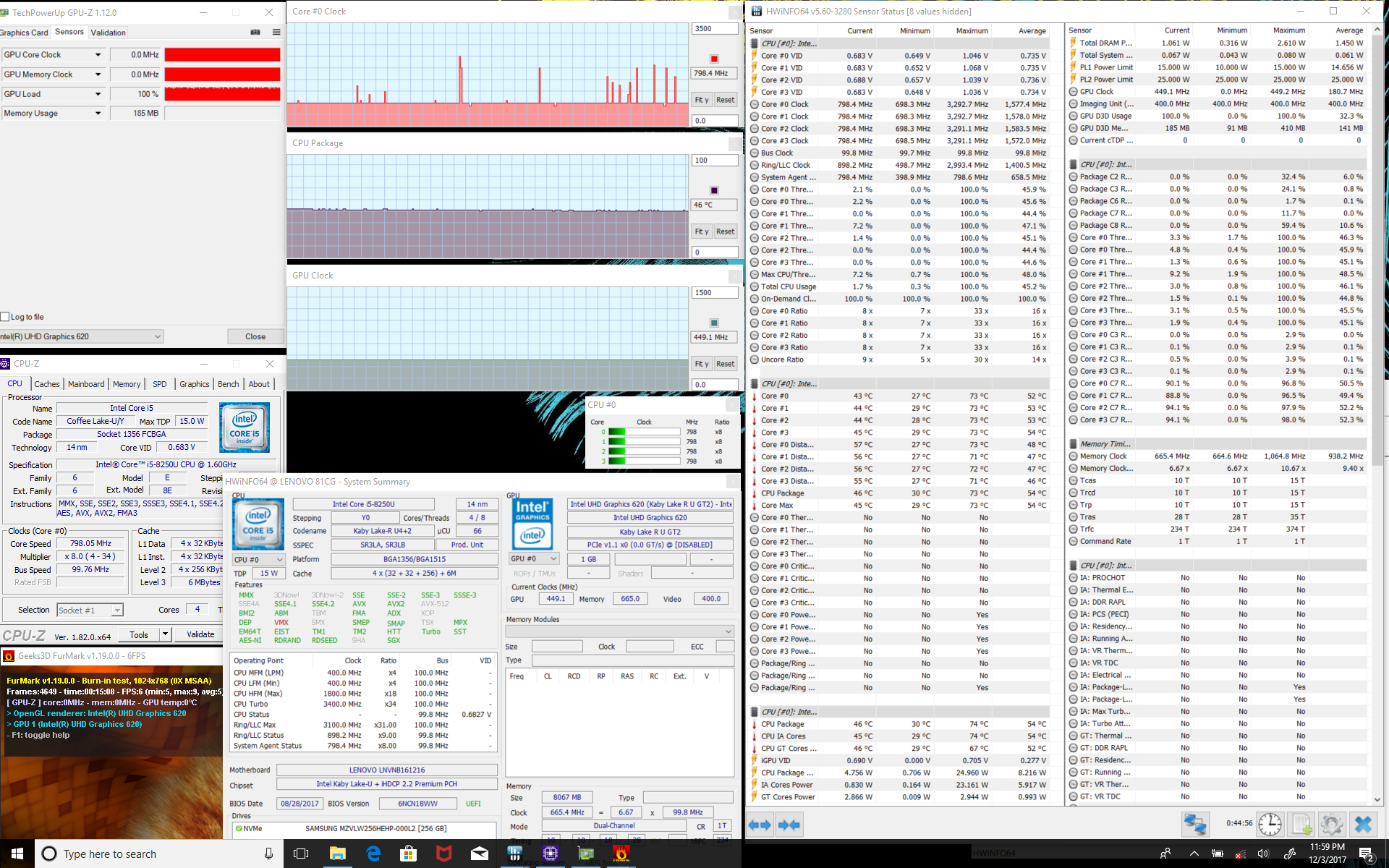Enable the Log to file checkbox
This screenshot has height=868, width=1389.
point(6,317)
